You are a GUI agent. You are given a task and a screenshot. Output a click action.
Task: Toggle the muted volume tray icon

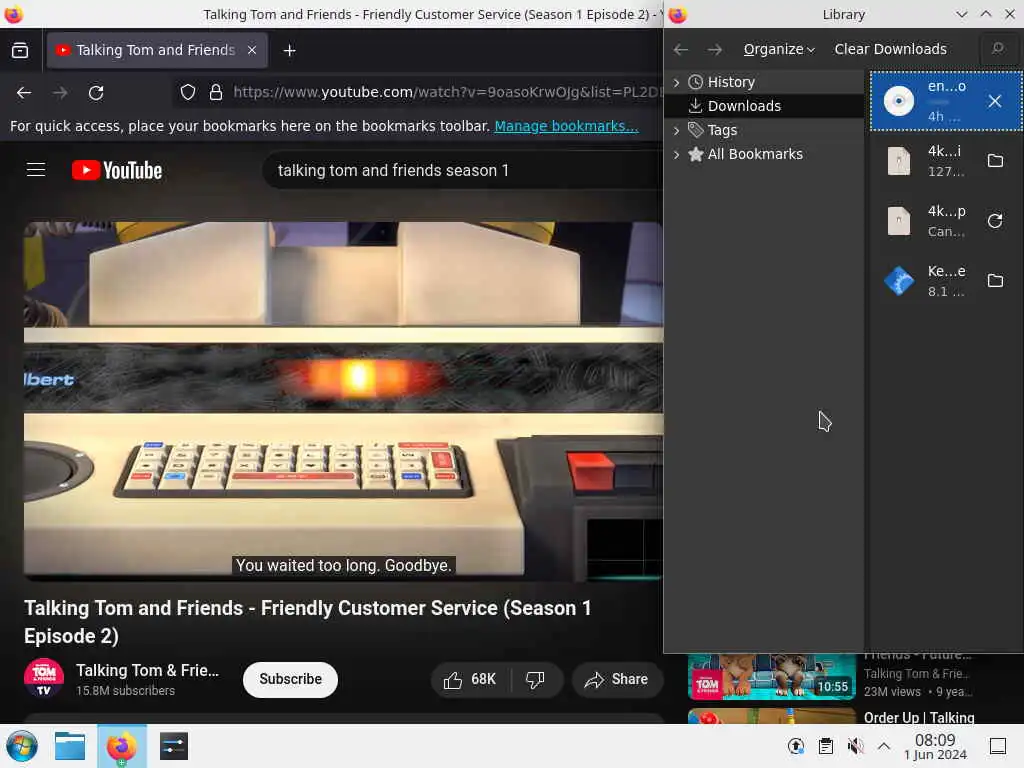point(855,746)
